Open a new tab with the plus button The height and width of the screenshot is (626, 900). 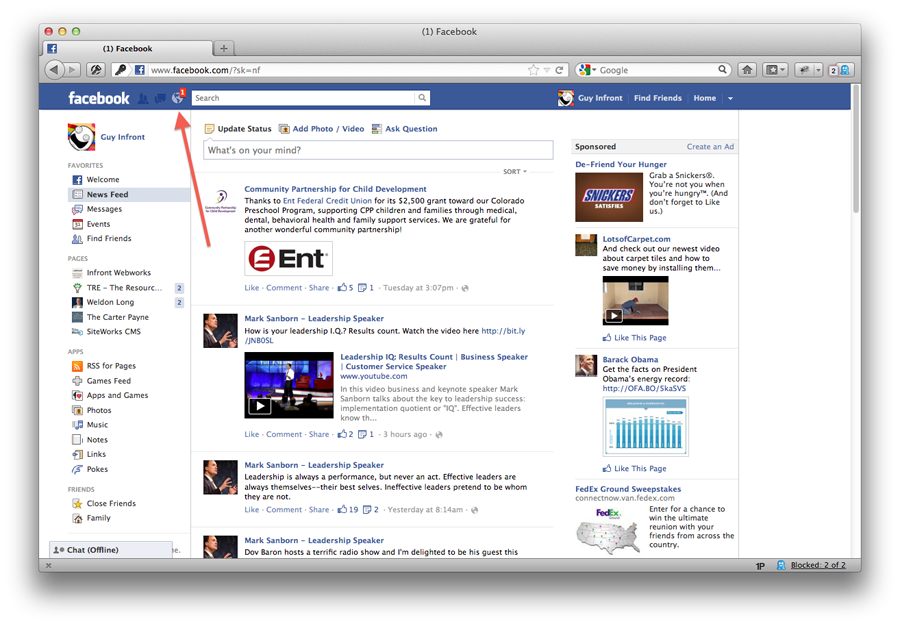coord(224,49)
